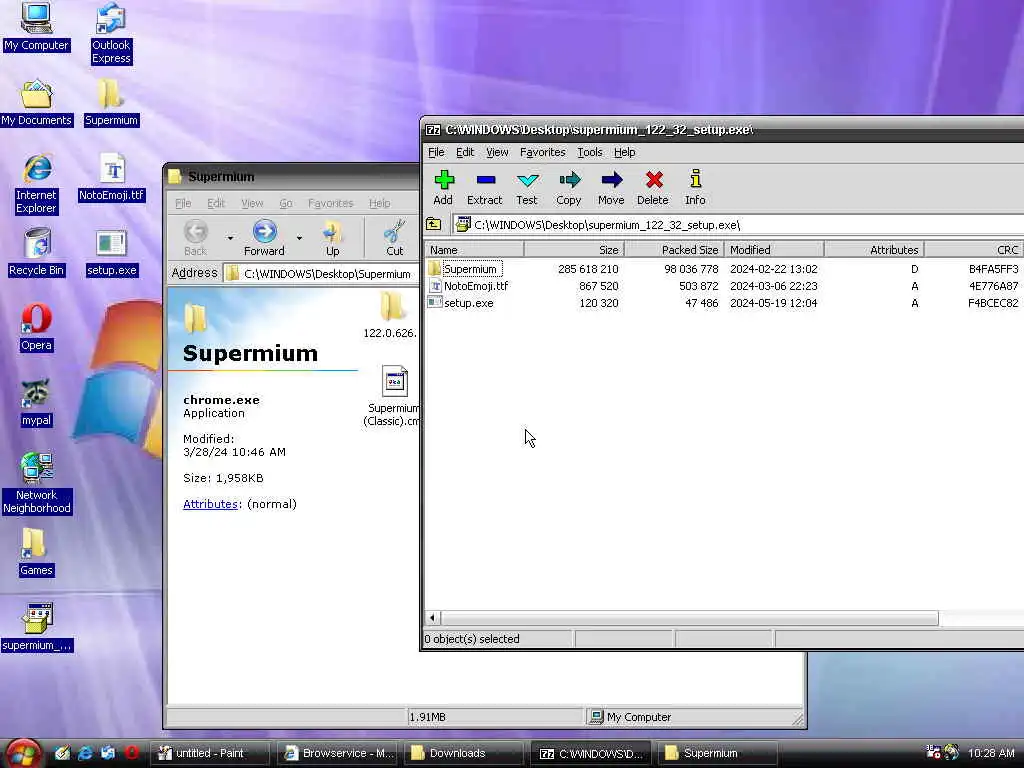Click the 285 618 210 size value
1024x768 pixels.
[588, 269]
